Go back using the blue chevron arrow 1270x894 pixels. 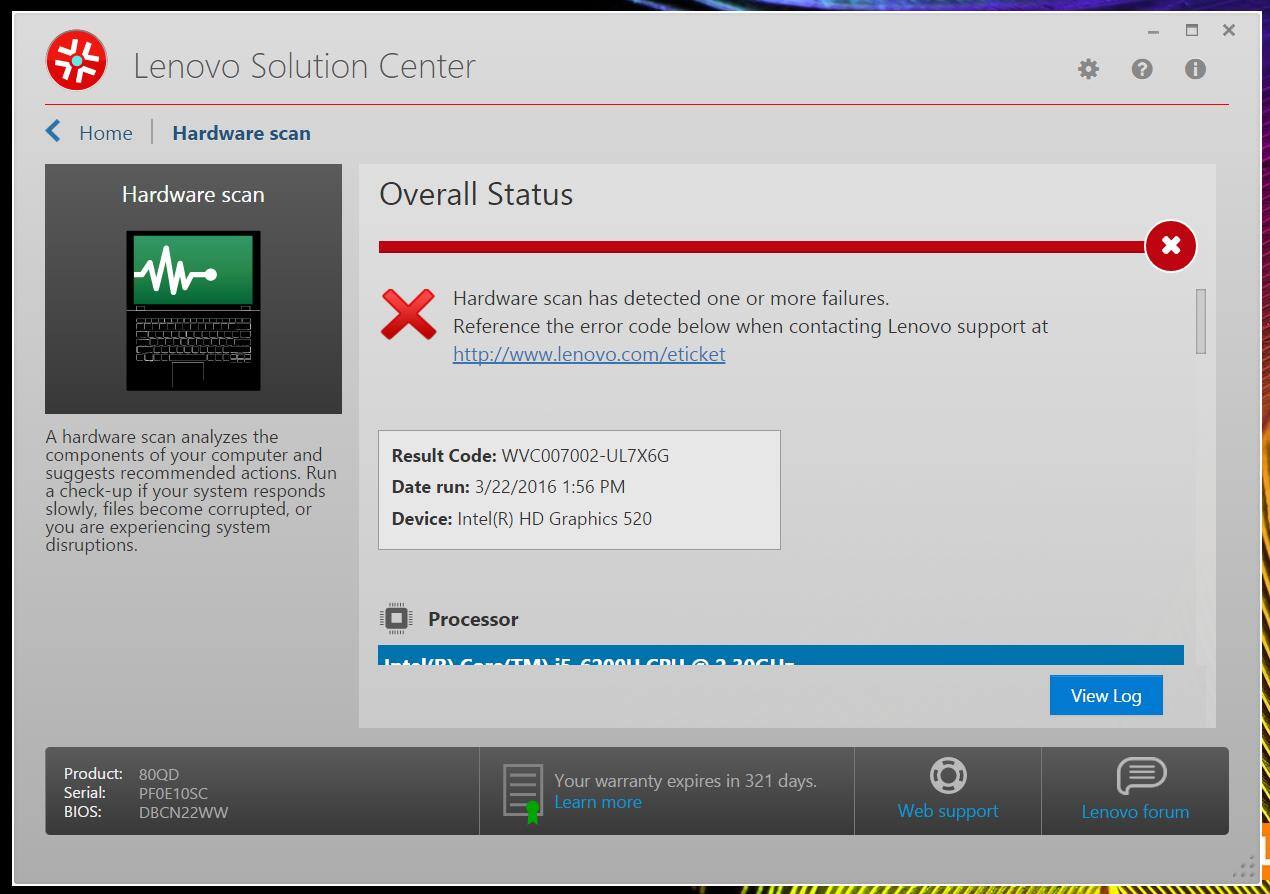pyautogui.click(x=54, y=132)
